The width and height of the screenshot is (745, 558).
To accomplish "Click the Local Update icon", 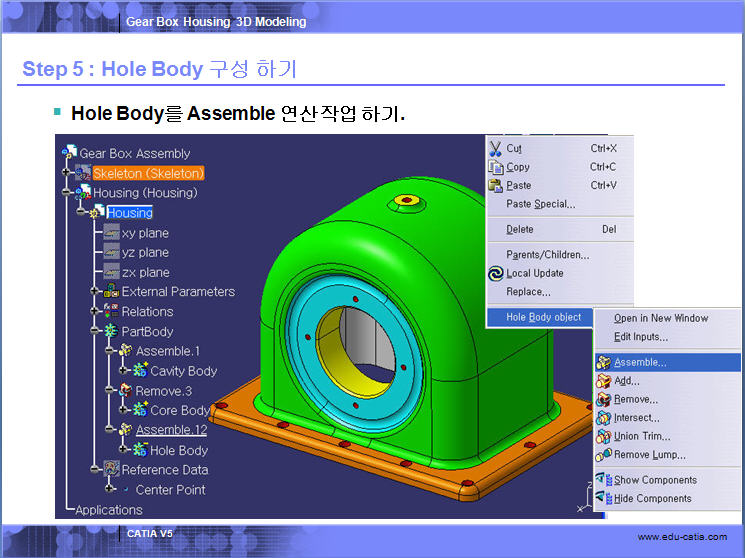I will [495, 273].
